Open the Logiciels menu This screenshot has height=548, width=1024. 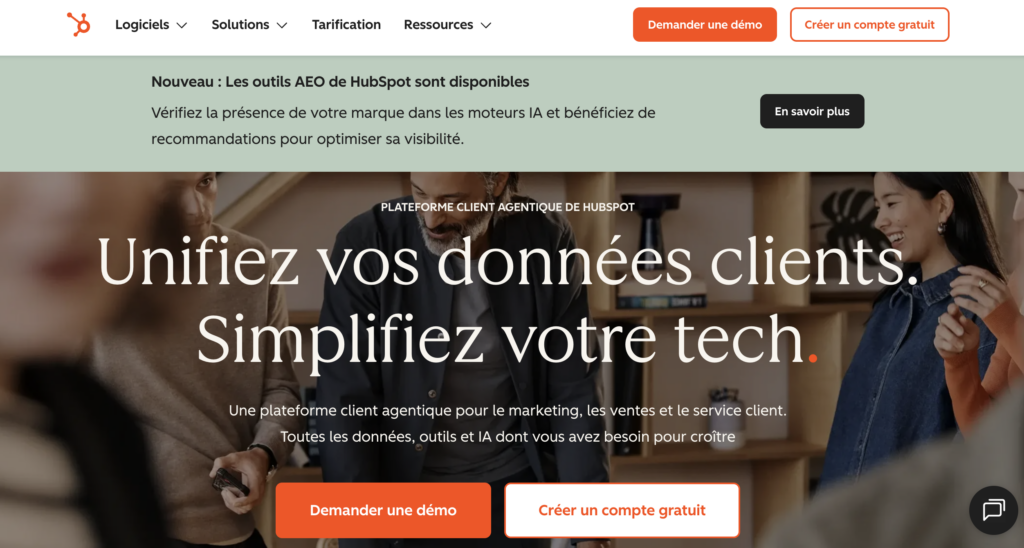[x=151, y=25]
